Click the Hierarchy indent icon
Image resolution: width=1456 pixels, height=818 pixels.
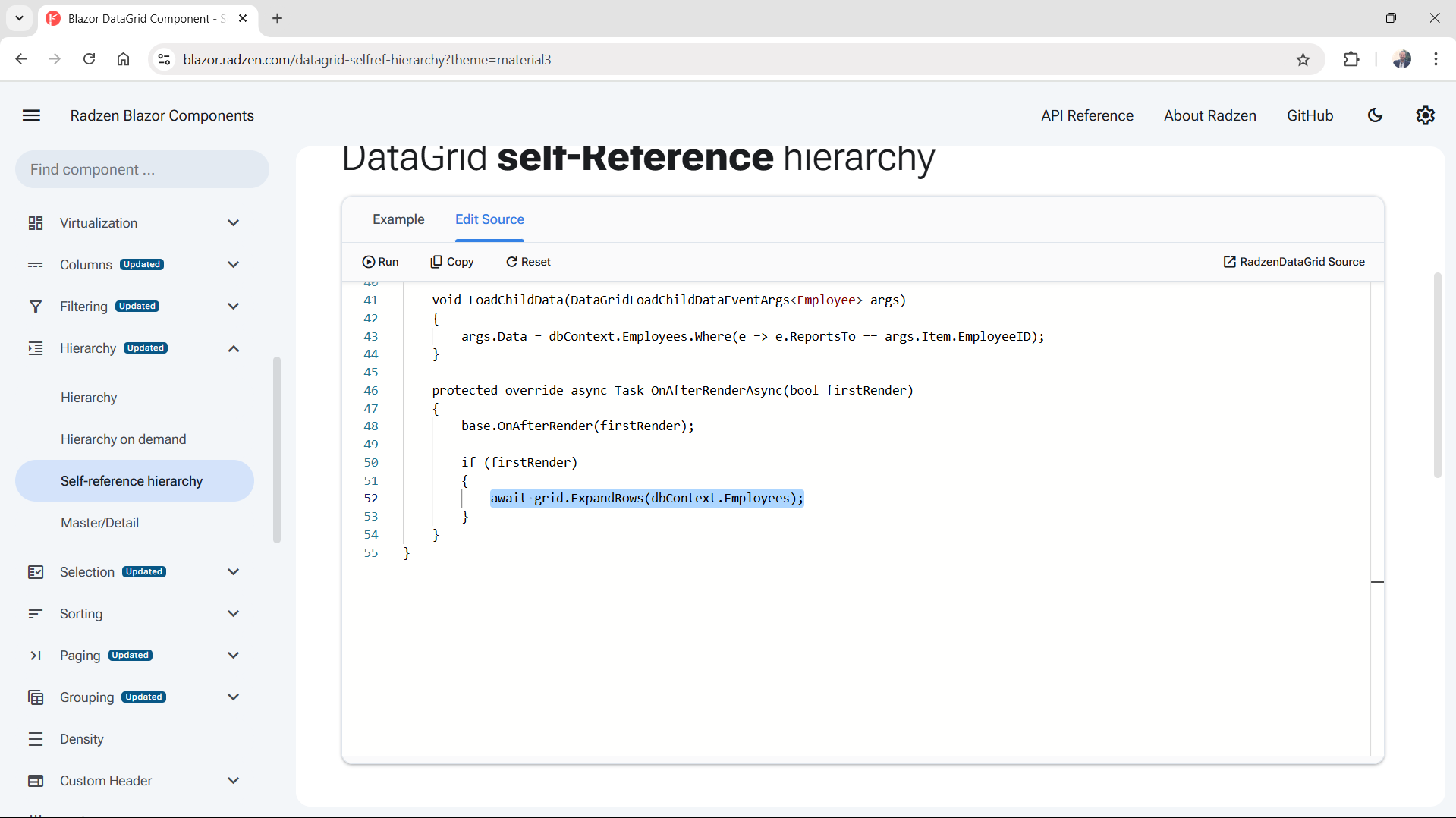pos(36,348)
